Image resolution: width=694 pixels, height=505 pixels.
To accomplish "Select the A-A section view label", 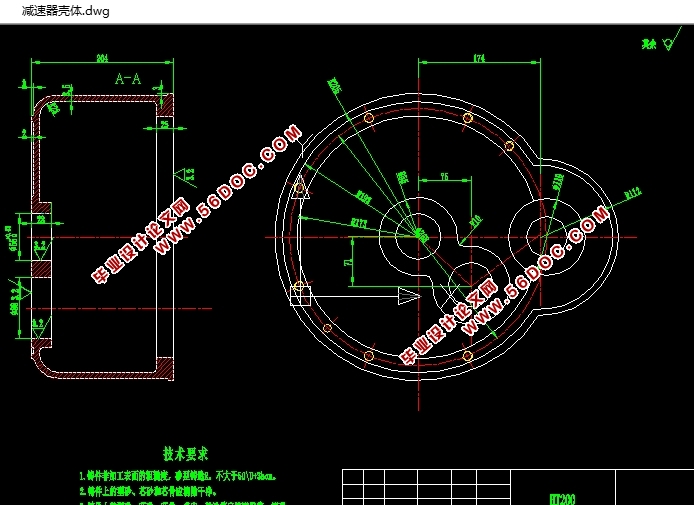I will coord(128,78).
